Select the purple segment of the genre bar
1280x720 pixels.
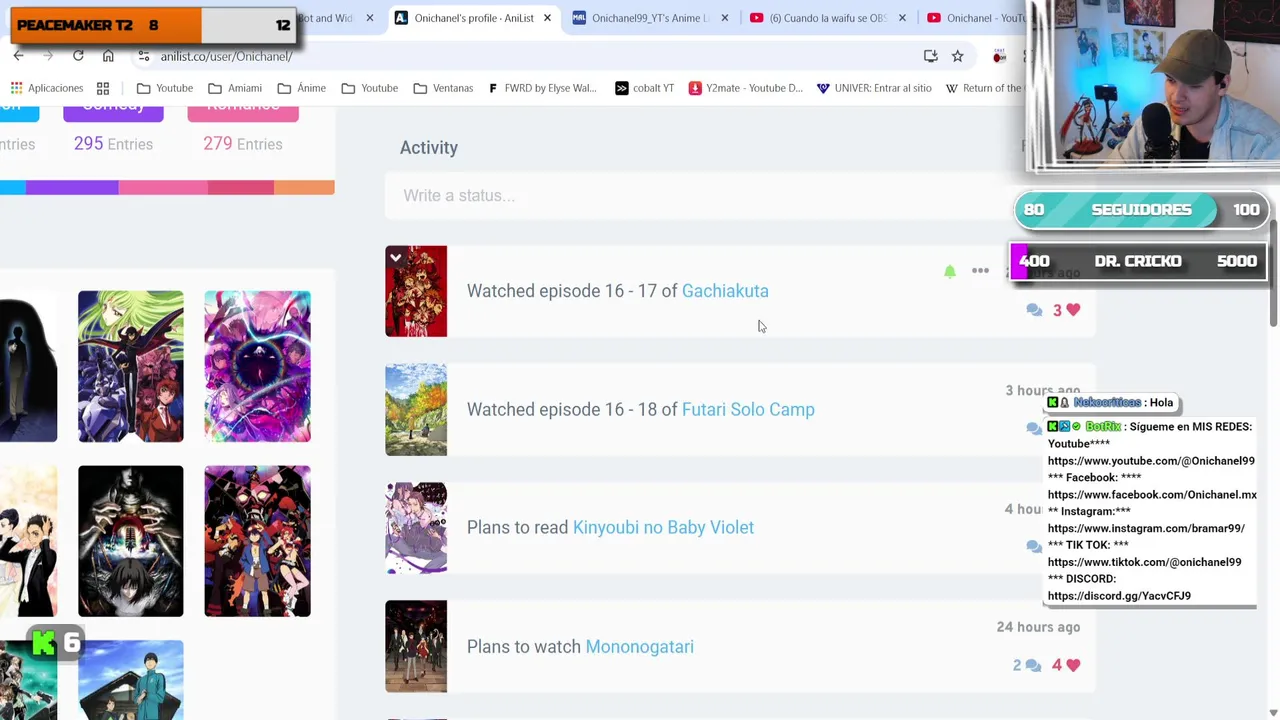point(72,187)
